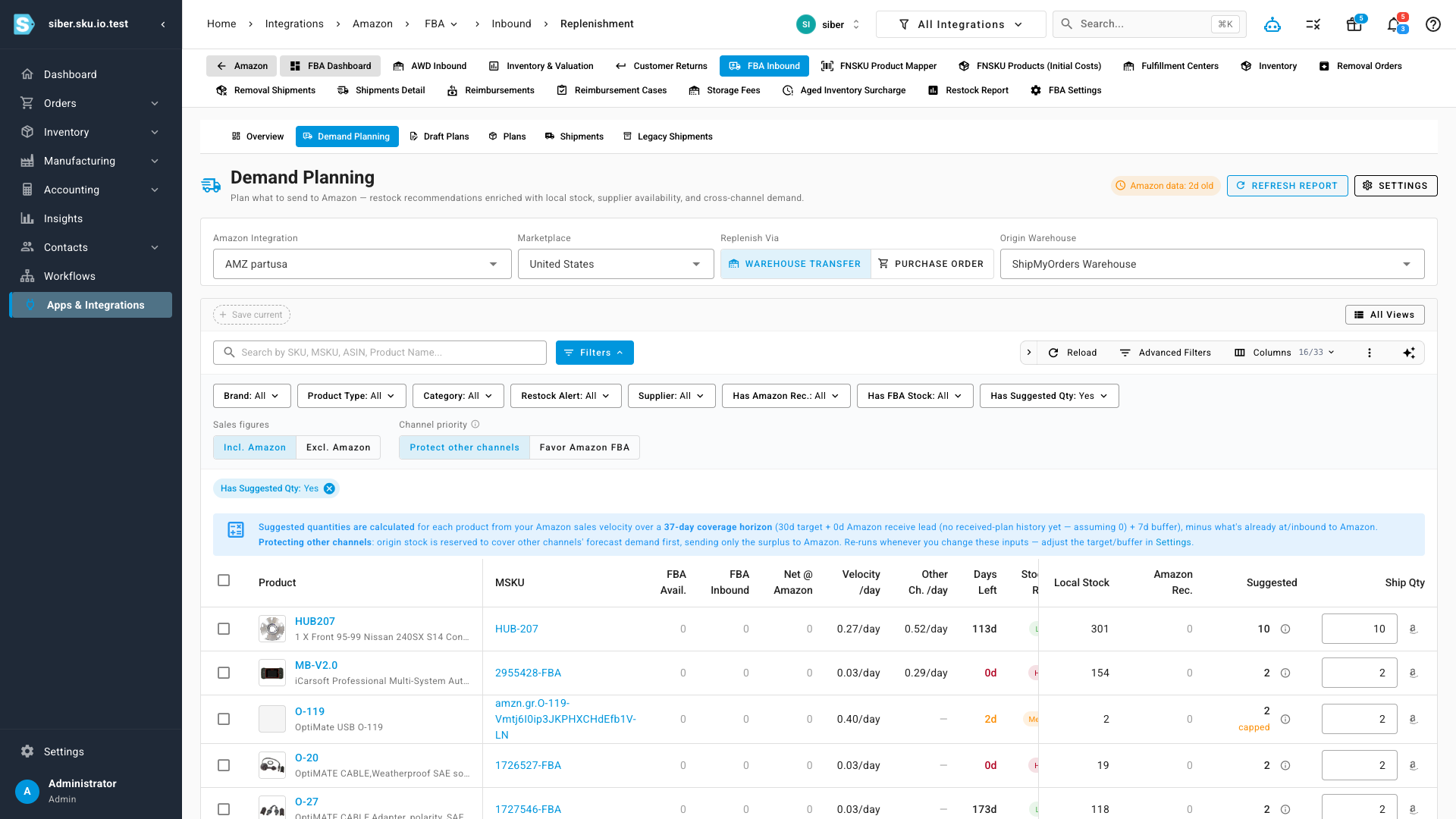Open the Marketplace dropdown
Image resolution: width=1456 pixels, height=819 pixels.
click(615, 264)
